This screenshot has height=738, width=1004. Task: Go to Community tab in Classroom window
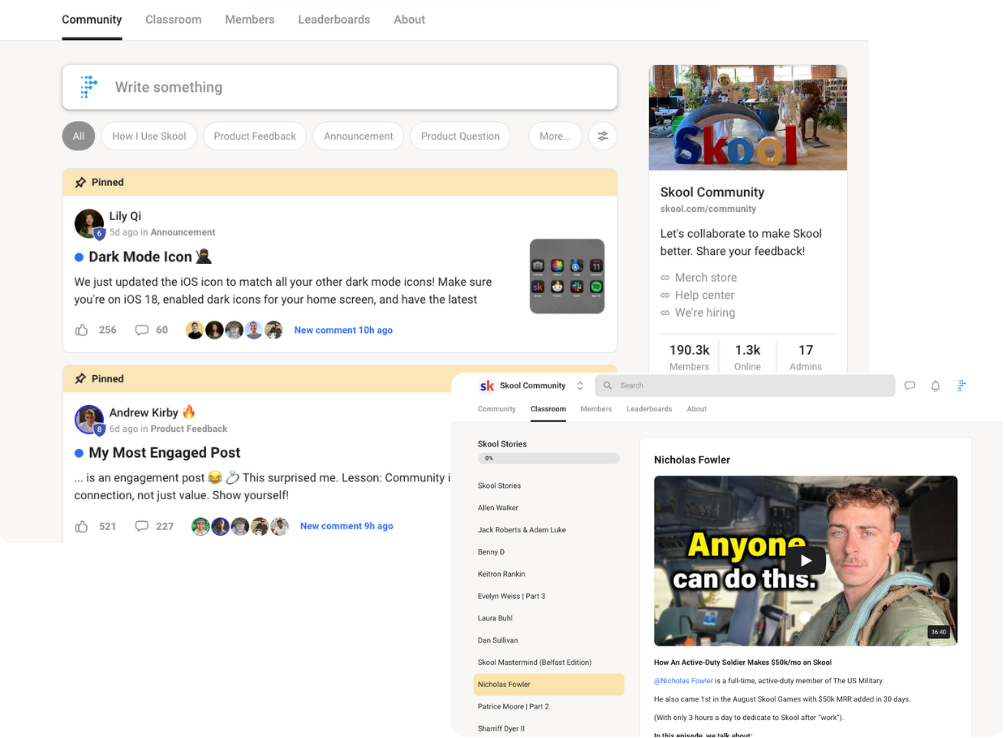496,409
